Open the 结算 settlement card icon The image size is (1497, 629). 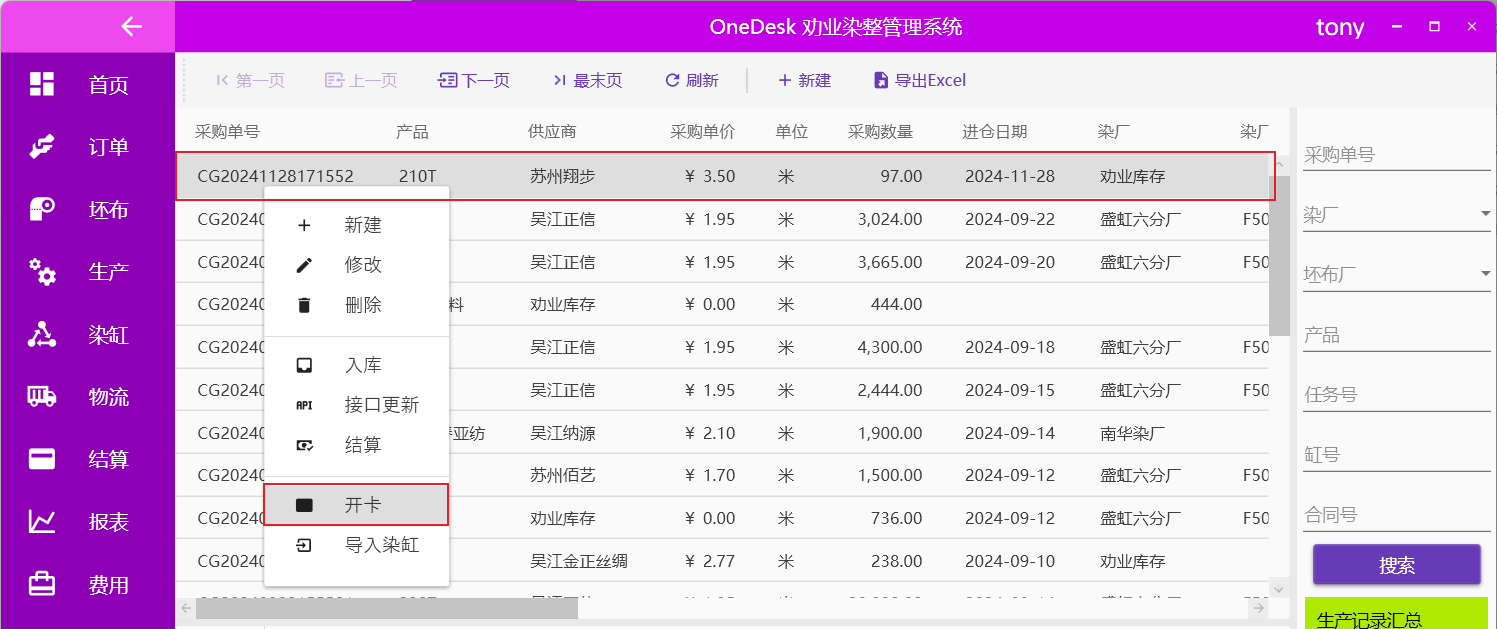tap(42, 459)
